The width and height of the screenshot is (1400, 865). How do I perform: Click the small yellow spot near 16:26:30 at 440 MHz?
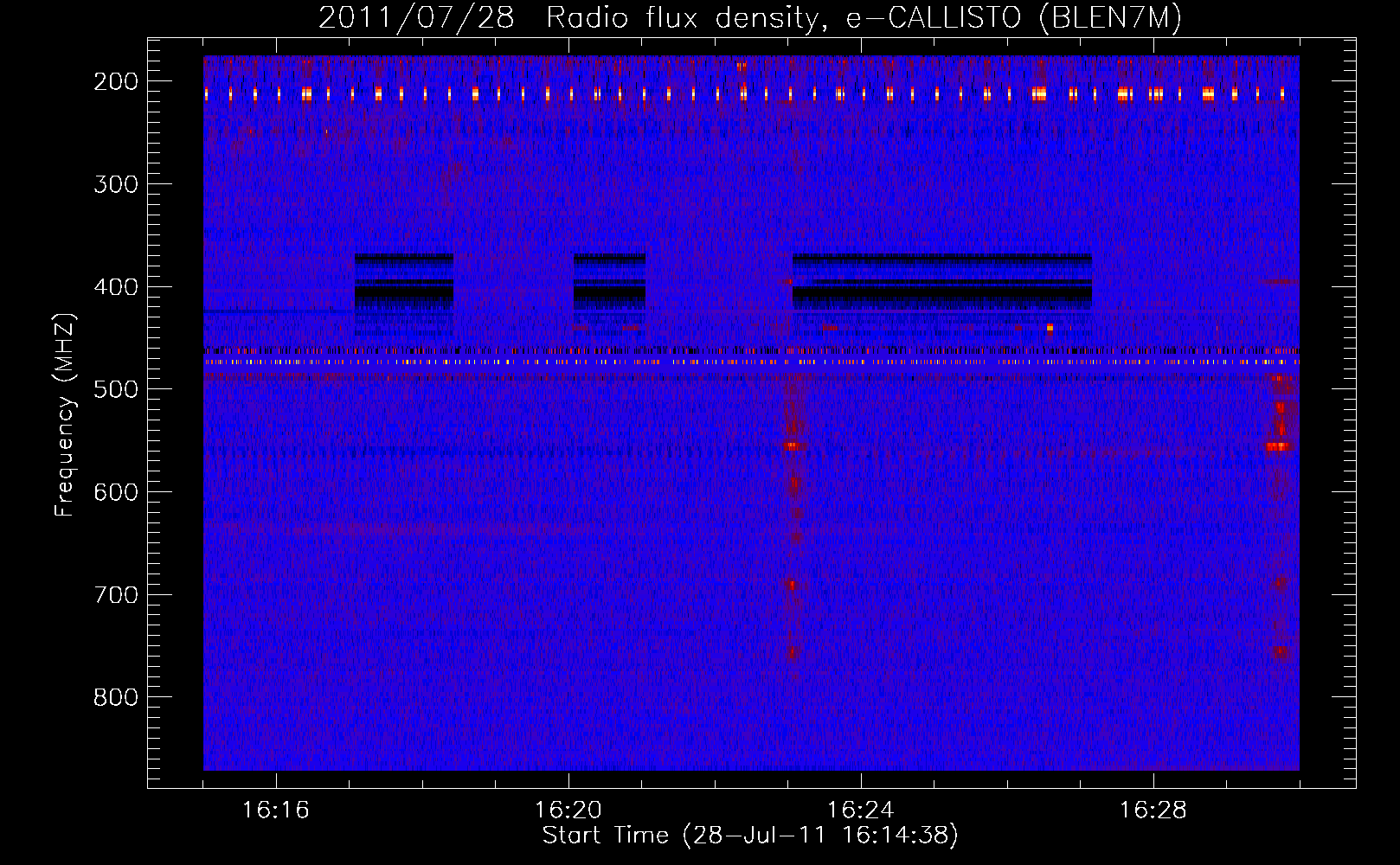pos(1050,328)
